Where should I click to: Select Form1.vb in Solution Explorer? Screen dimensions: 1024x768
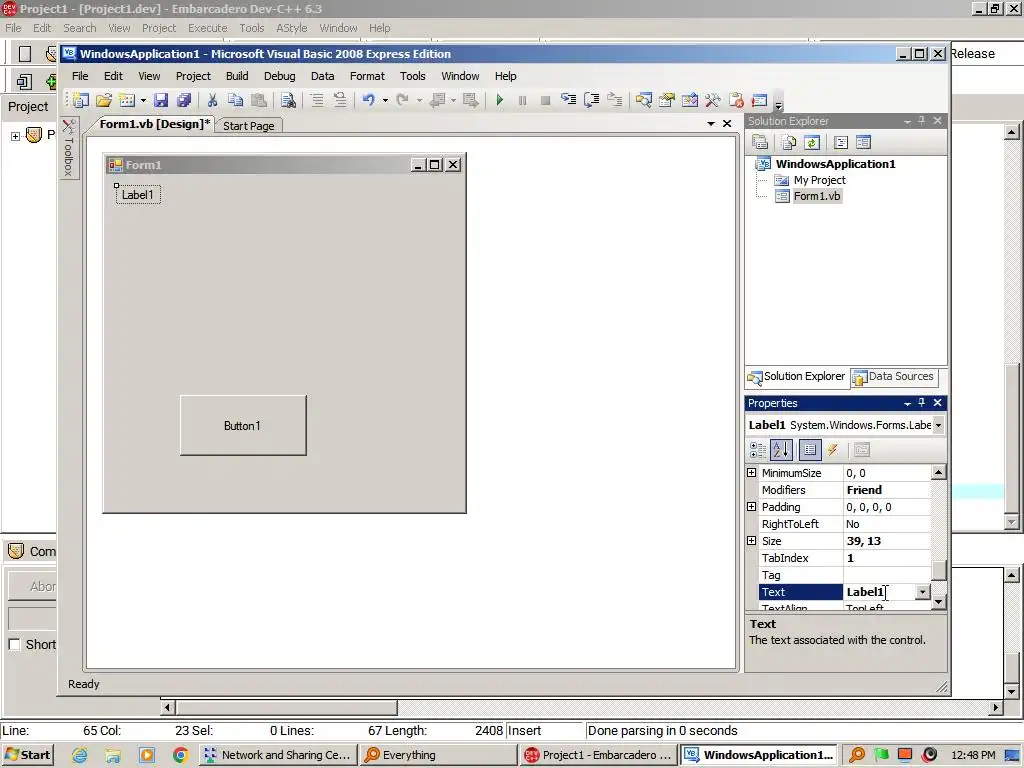(x=816, y=196)
